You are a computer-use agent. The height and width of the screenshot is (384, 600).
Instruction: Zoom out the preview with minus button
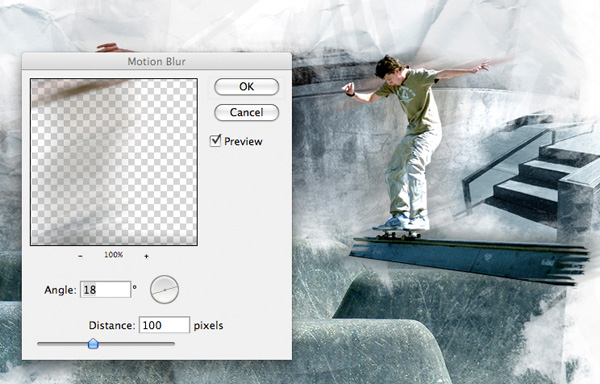[x=80, y=256]
